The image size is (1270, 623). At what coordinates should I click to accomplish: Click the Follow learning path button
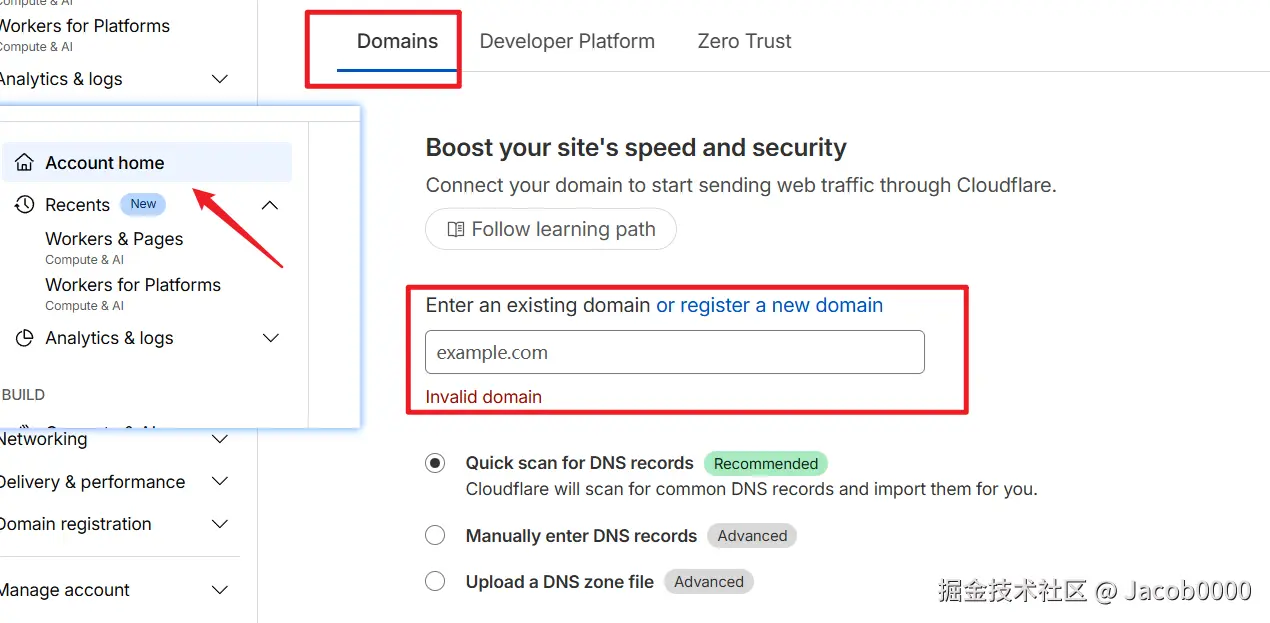point(551,230)
